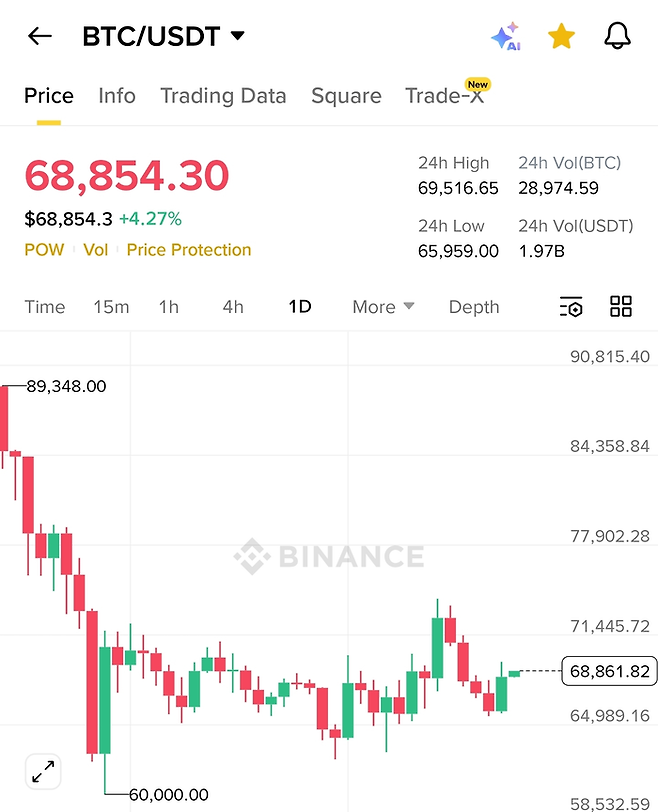The image size is (658, 812).
Task: Tap the current price label 68,861.82
Action: (x=609, y=671)
